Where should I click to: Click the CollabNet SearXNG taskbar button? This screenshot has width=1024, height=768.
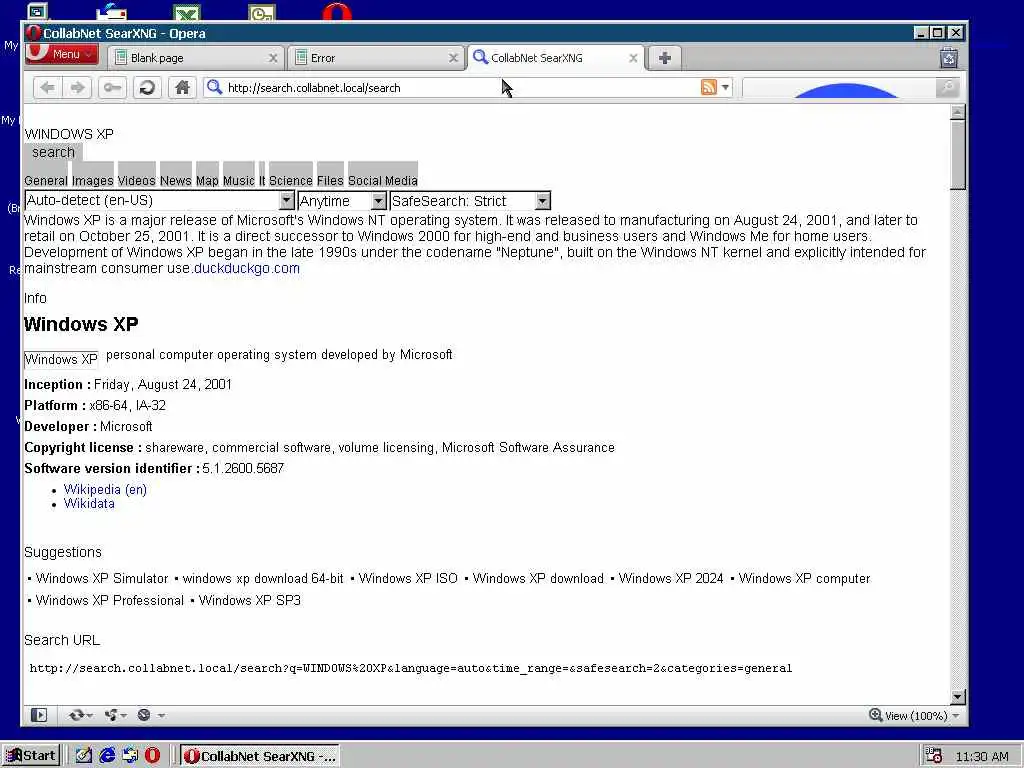[x=259, y=756]
